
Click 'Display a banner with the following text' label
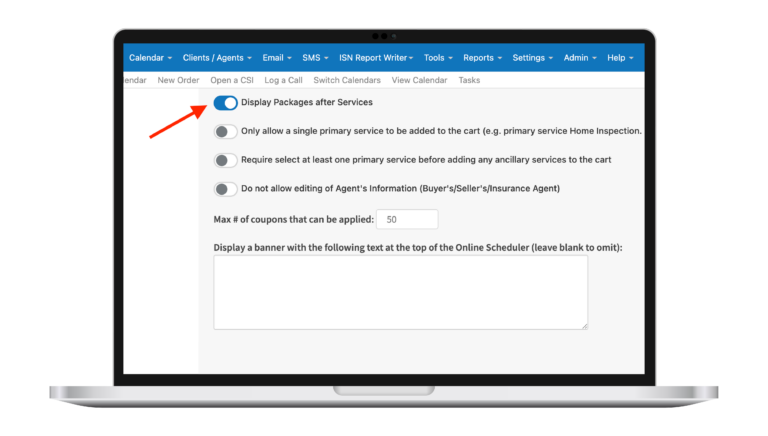pyautogui.click(x=418, y=247)
